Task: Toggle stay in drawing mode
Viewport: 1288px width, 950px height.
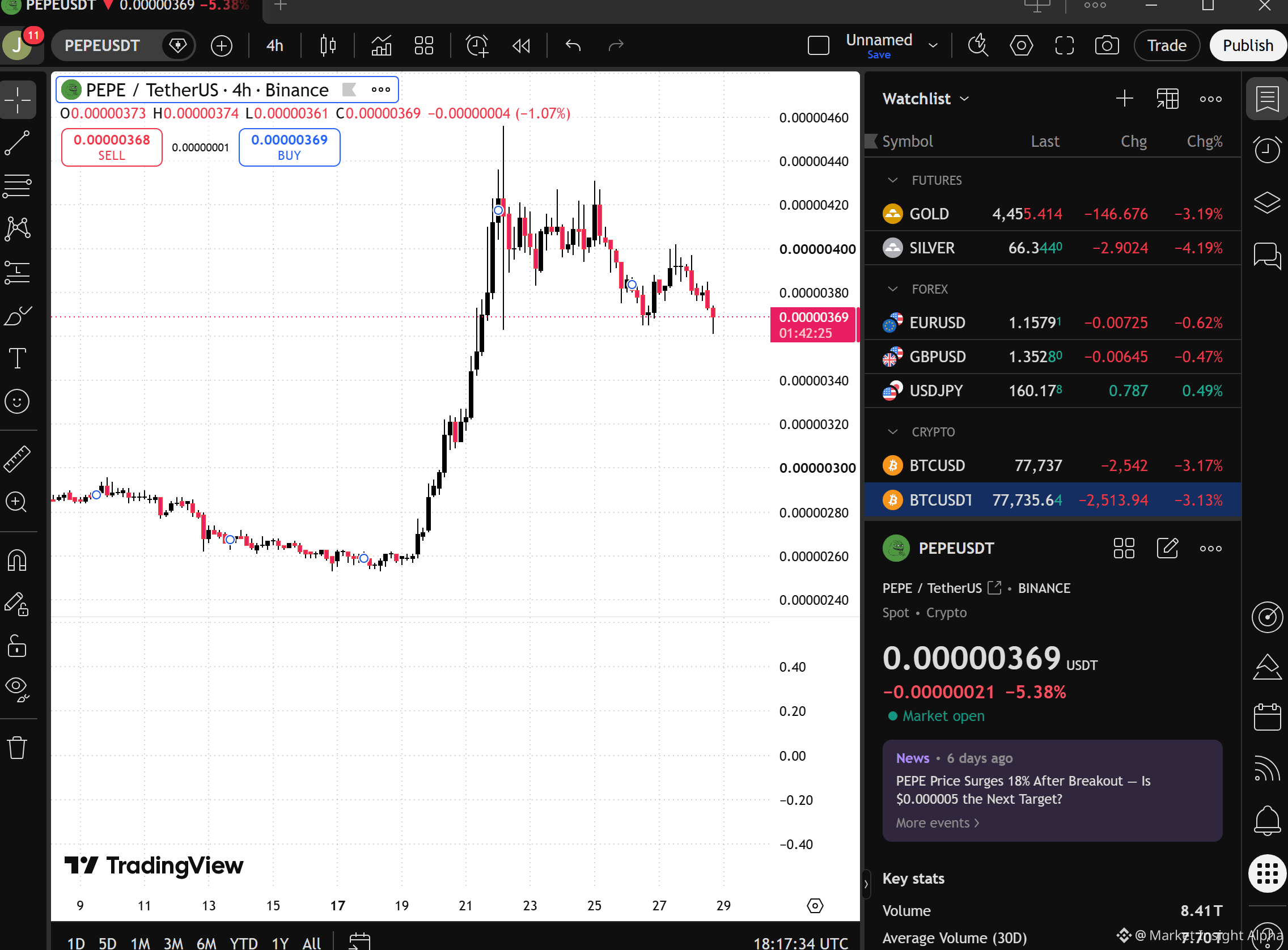Action: coord(17,604)
